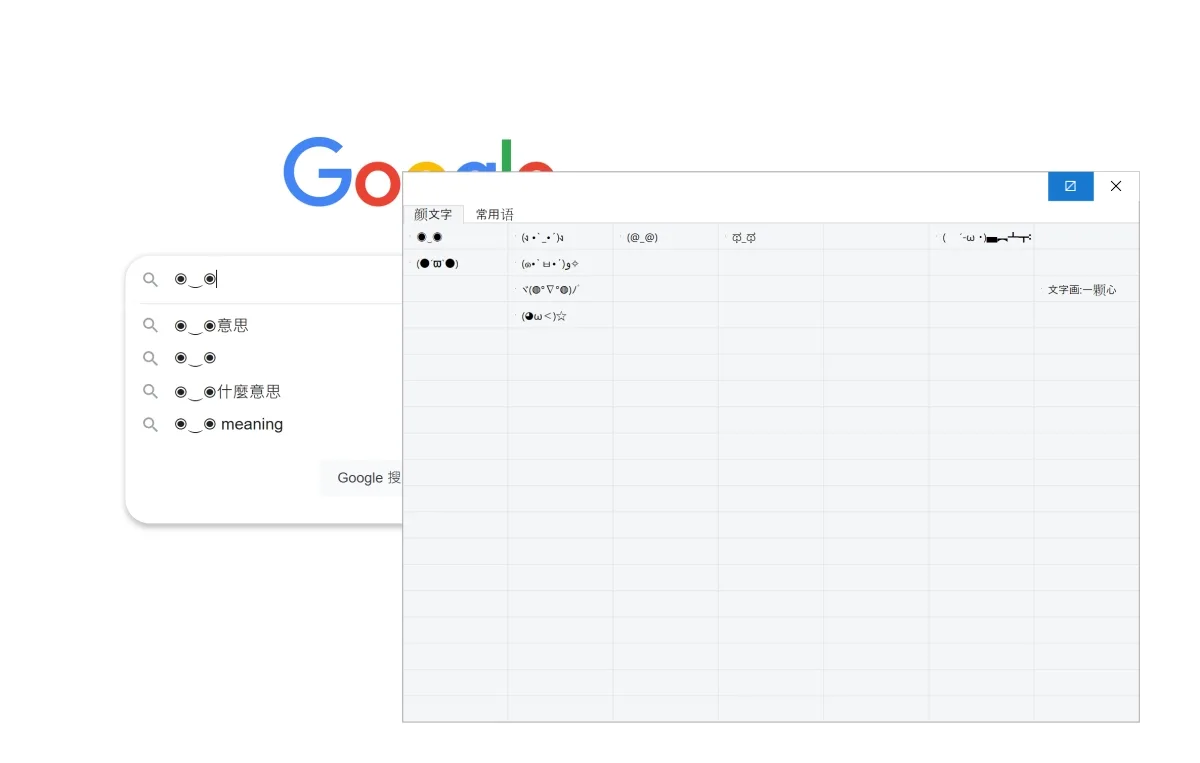Switch to the 颜文字 tab
Image resolution: width=1200 pixels, height=763 pixels.
tap(433, 214)
